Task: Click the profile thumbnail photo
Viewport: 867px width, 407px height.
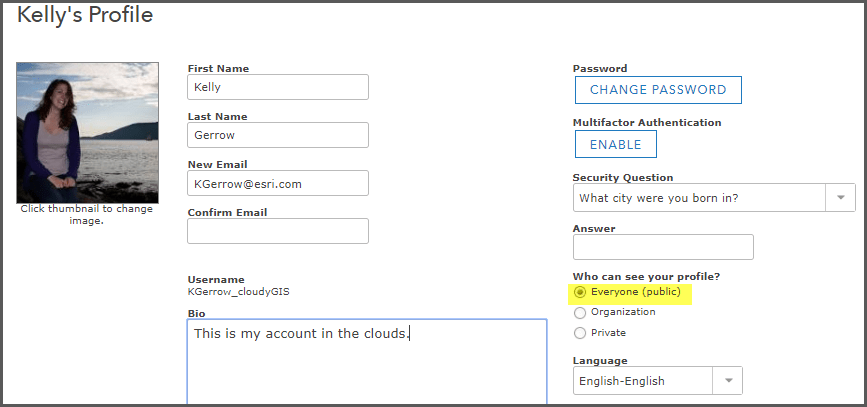Action: coord(87,132)
